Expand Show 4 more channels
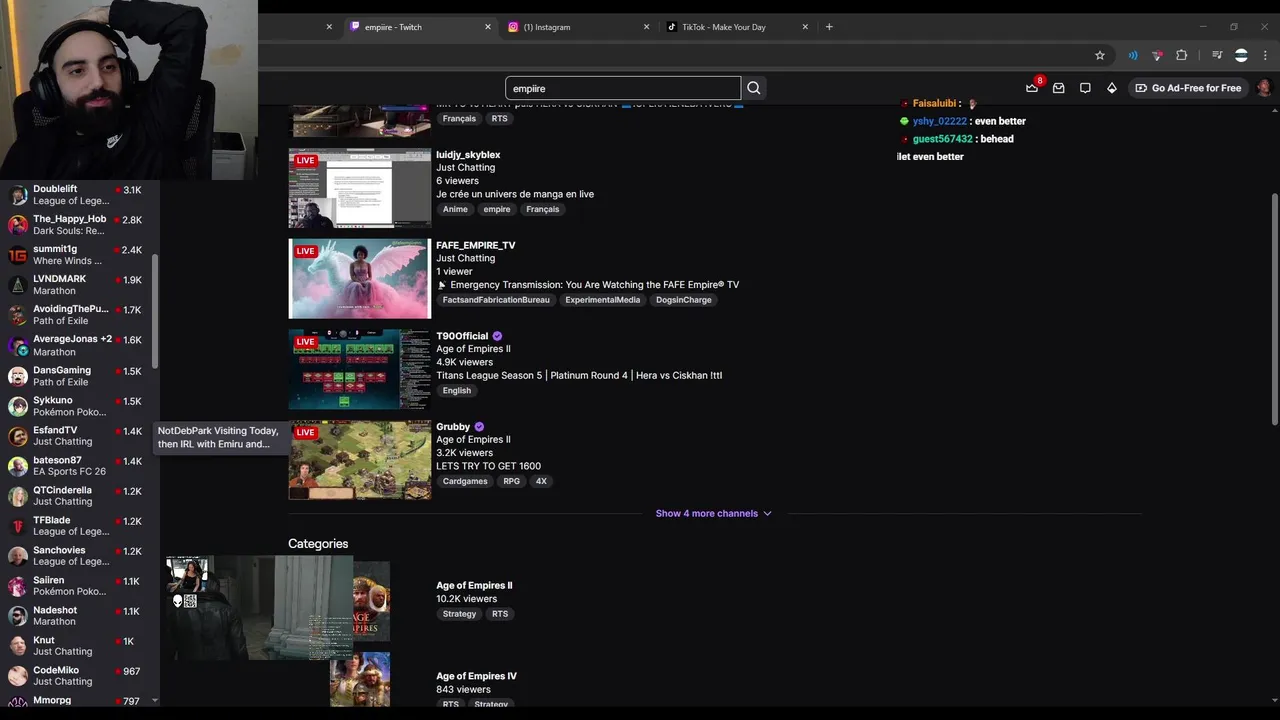 pyautogui.click(x=714, y=513)
